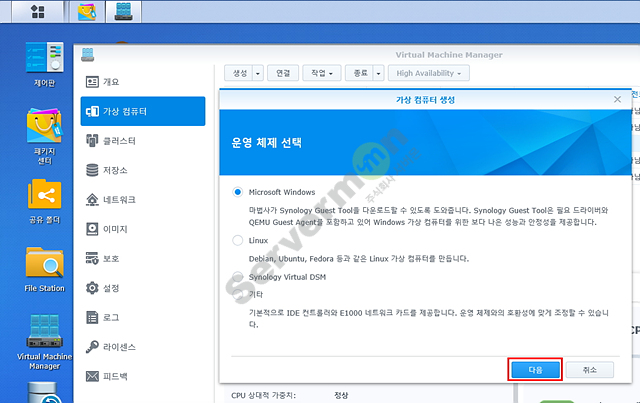Click the Synology Virtual DSM label text
Image resolution: width=640 pixels, height=403 pixels.
[287, 277]
